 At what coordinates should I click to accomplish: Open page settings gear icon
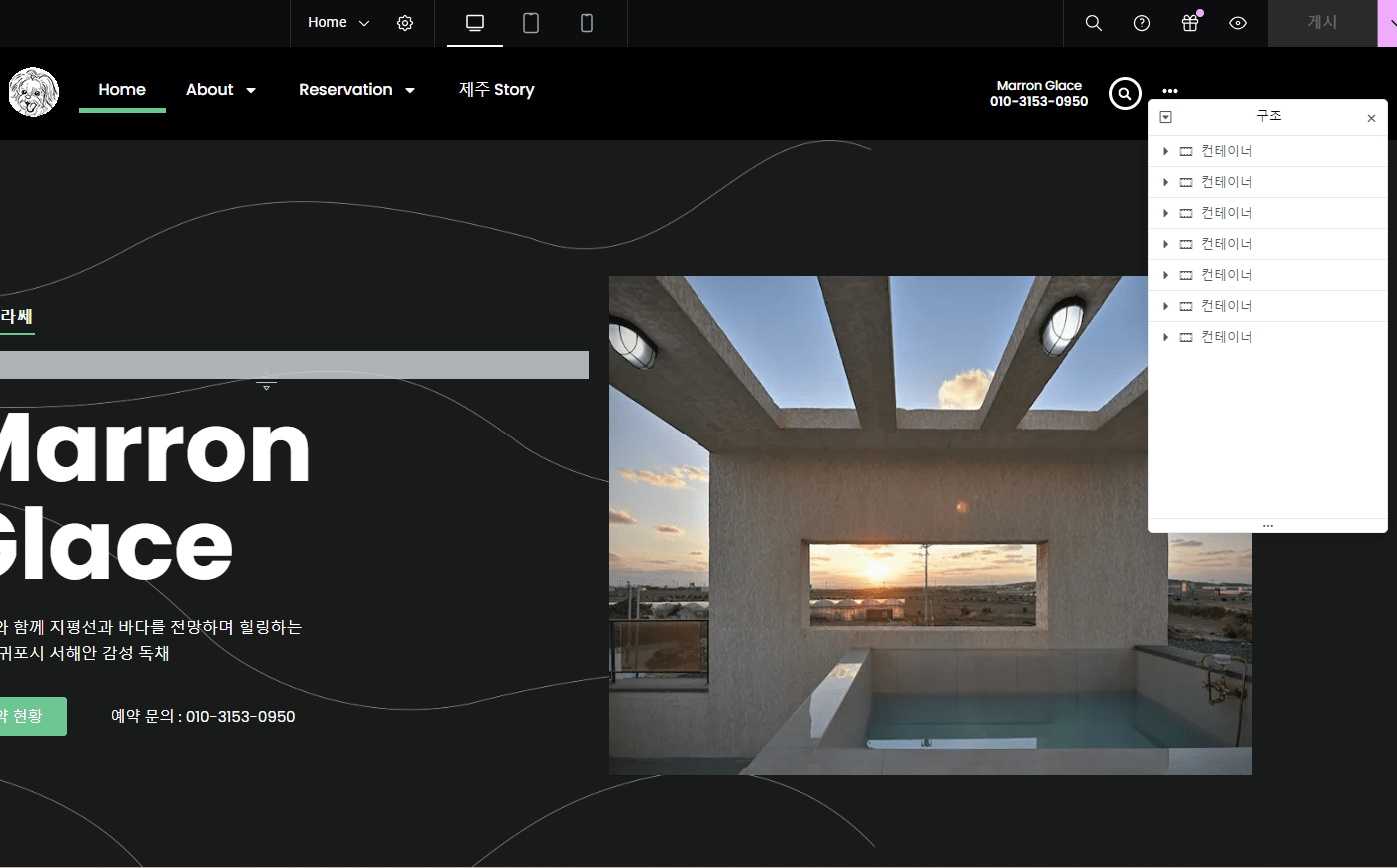pos(405,23)
